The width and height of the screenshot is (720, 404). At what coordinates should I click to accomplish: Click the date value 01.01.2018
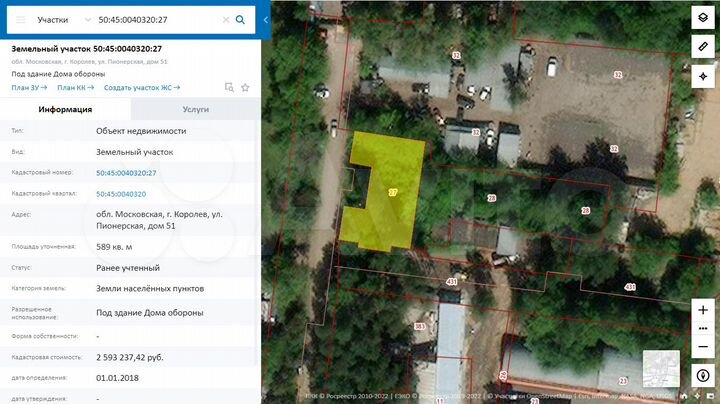tap(117, 378)
